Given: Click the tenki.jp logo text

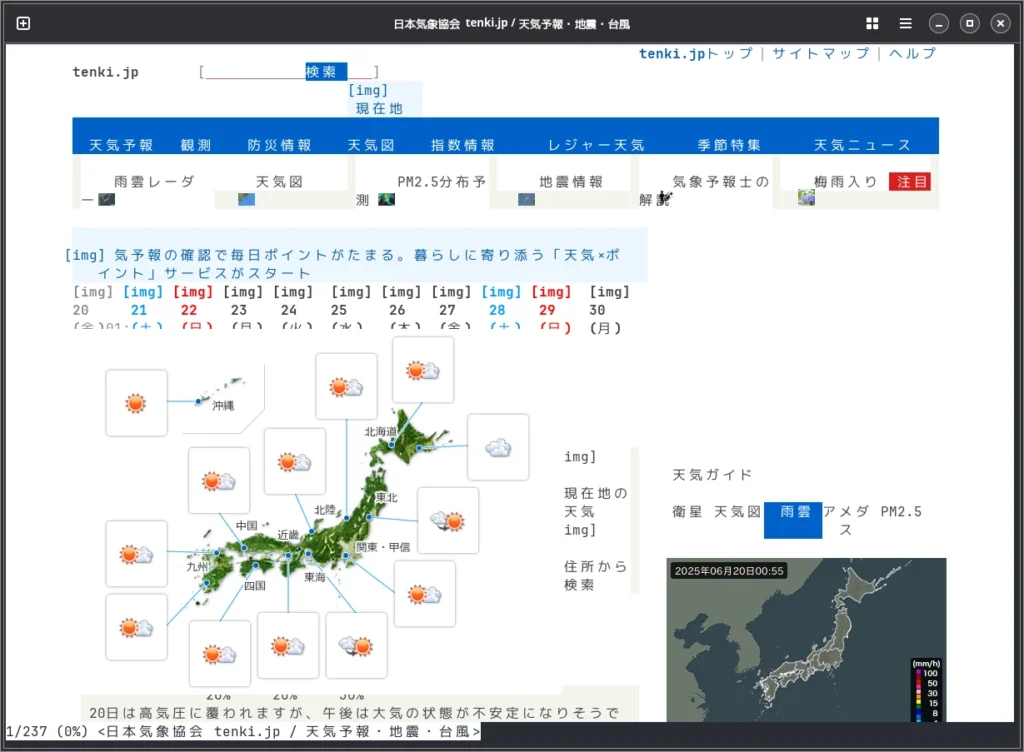Looking at the screenshot, I should click(105, 72).
